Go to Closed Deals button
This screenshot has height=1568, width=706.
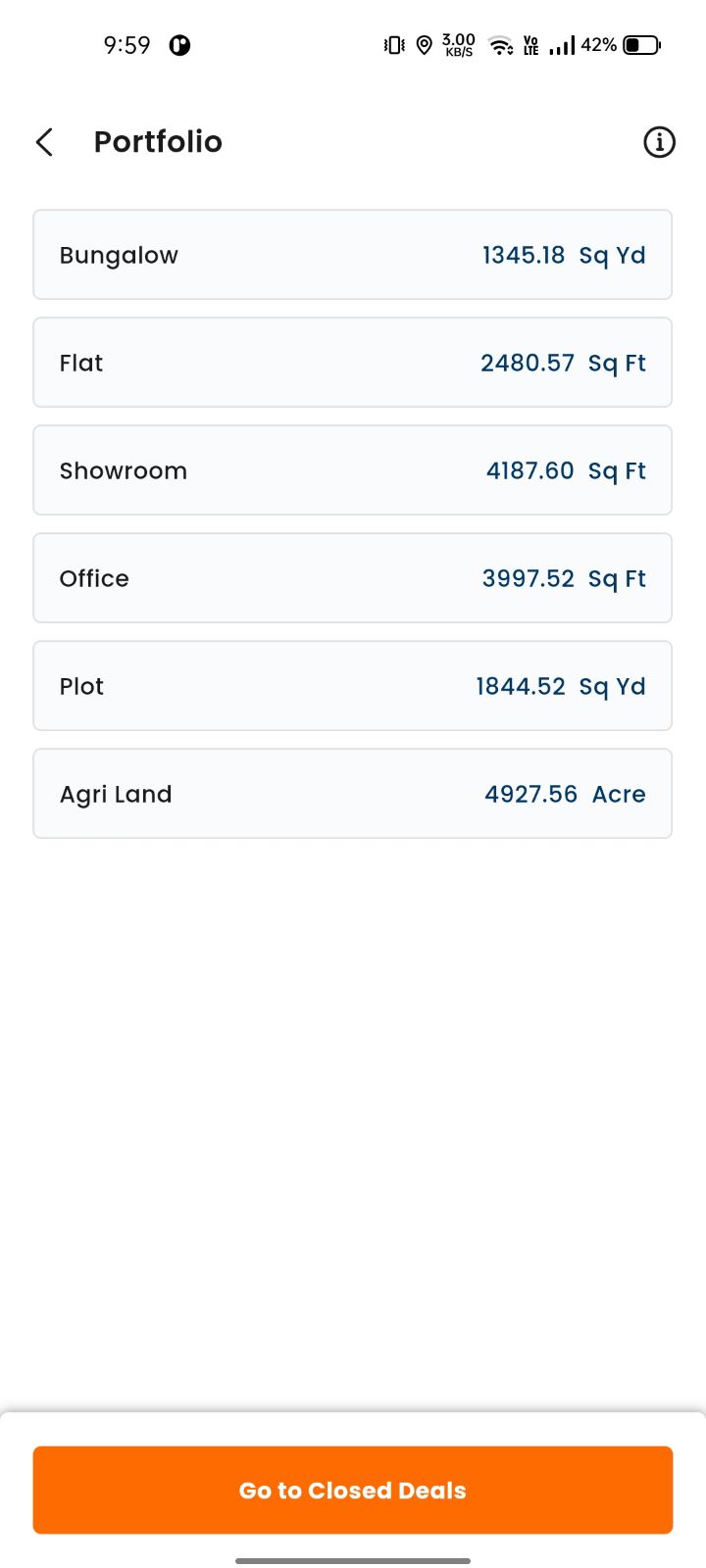[353, 1490]
